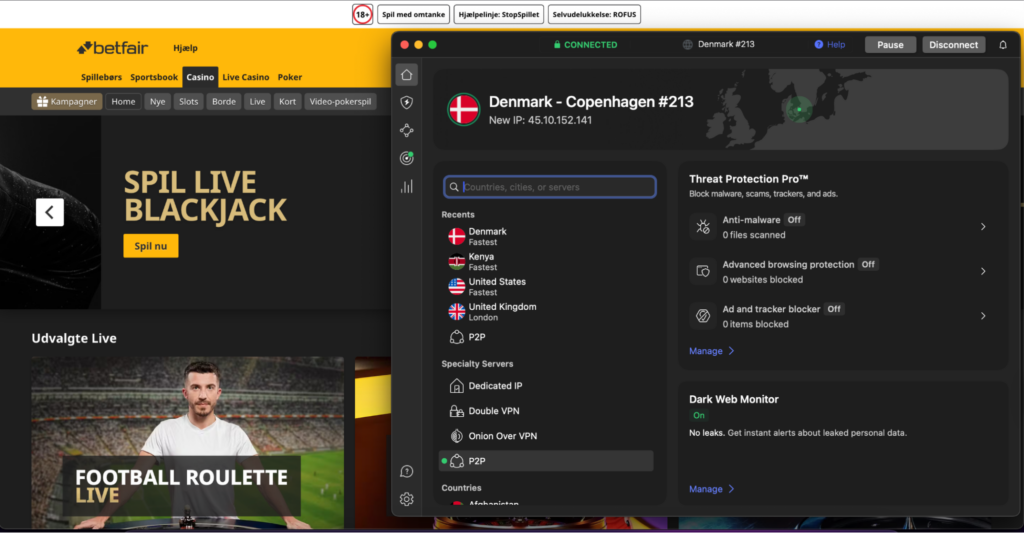Open Football Roulette Live game thumbnail
Image resolution: width=1024 pixels, height=533 pixels.
point(187,442)
